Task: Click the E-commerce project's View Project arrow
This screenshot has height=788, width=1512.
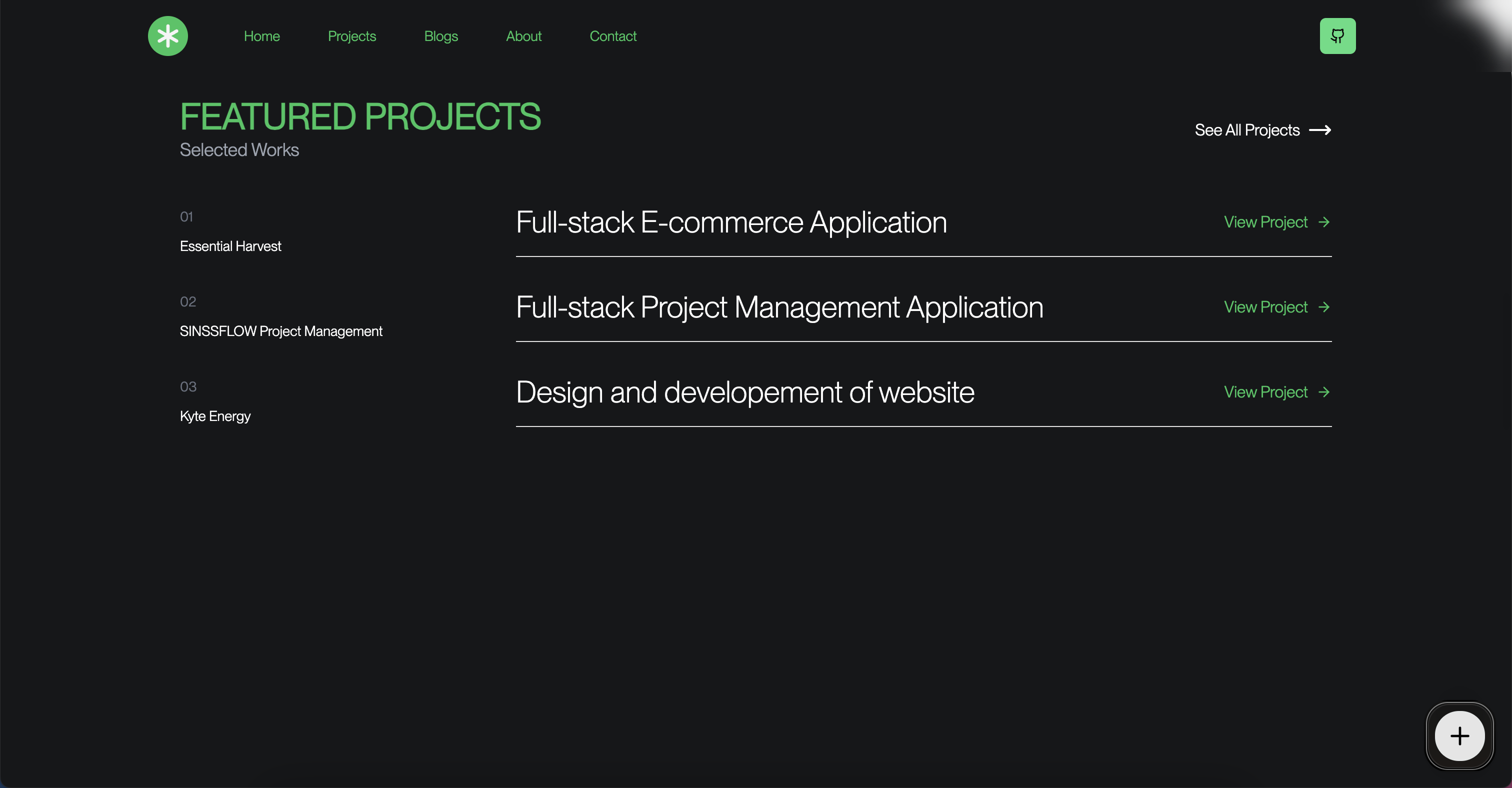Action: click(1323, 222)
